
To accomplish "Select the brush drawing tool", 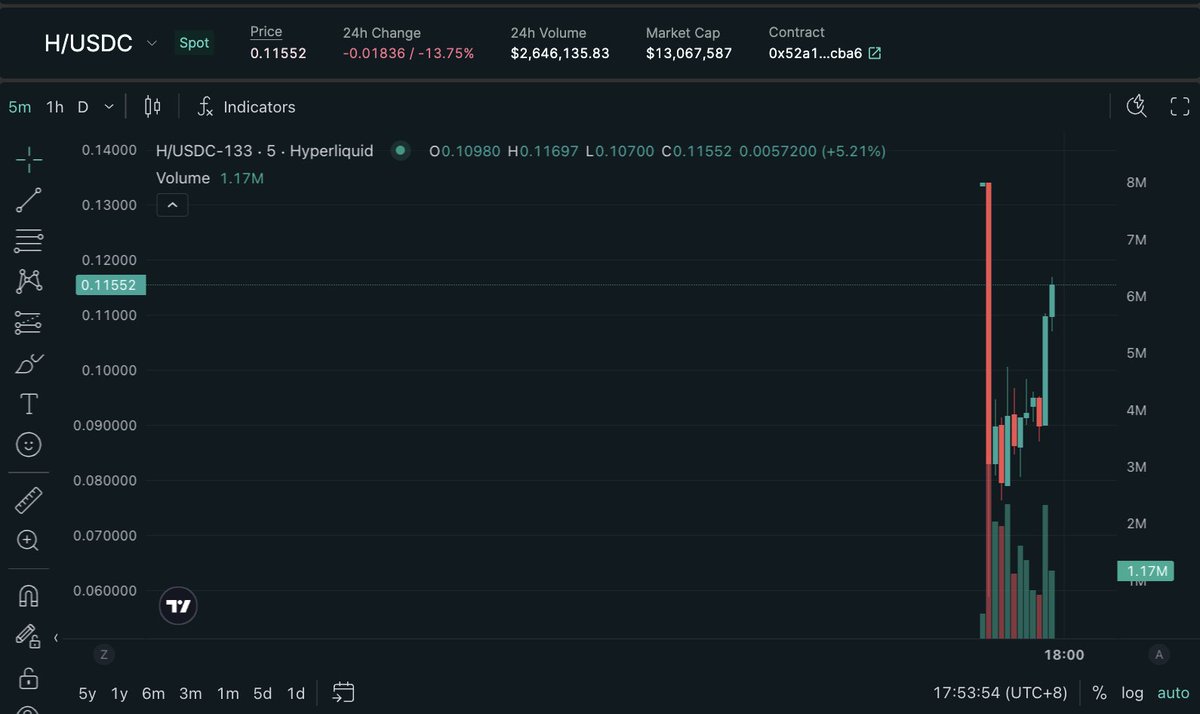I will point(29,363).
